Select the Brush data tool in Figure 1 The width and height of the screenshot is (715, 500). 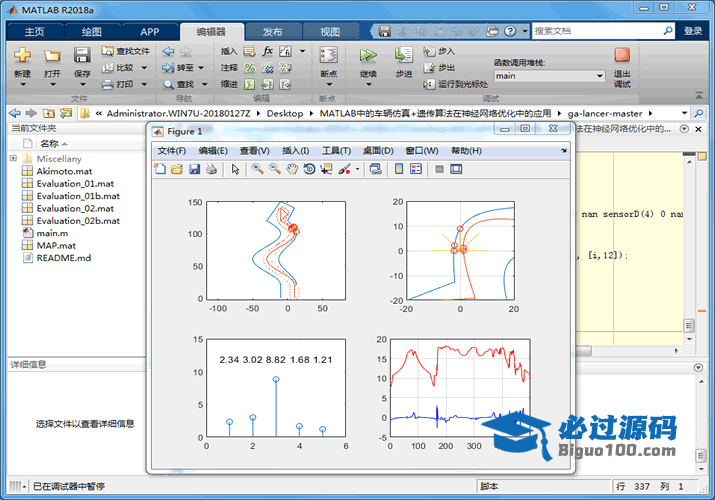tap(344, 169)
